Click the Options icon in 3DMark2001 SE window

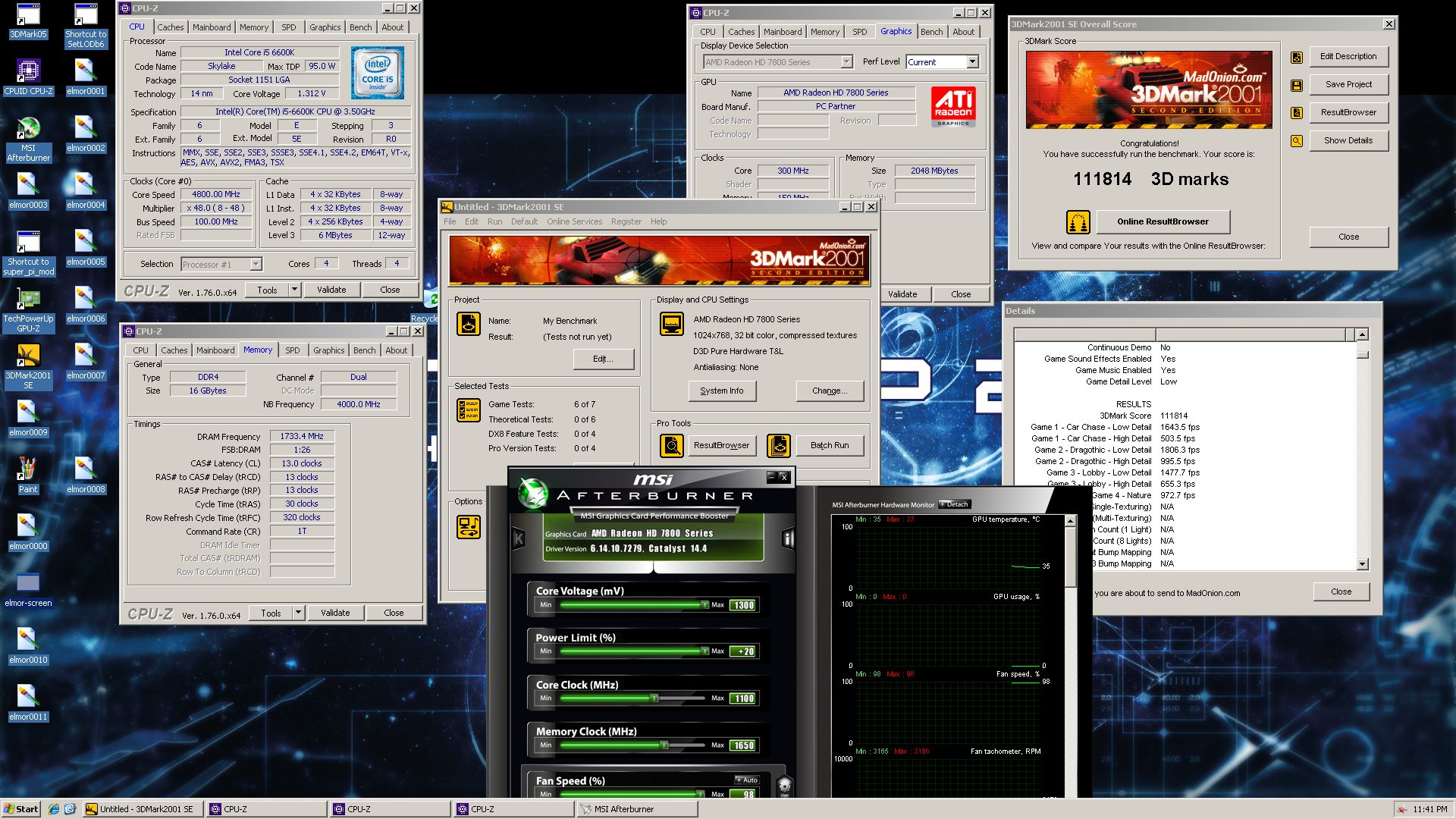tap(469, 526)
